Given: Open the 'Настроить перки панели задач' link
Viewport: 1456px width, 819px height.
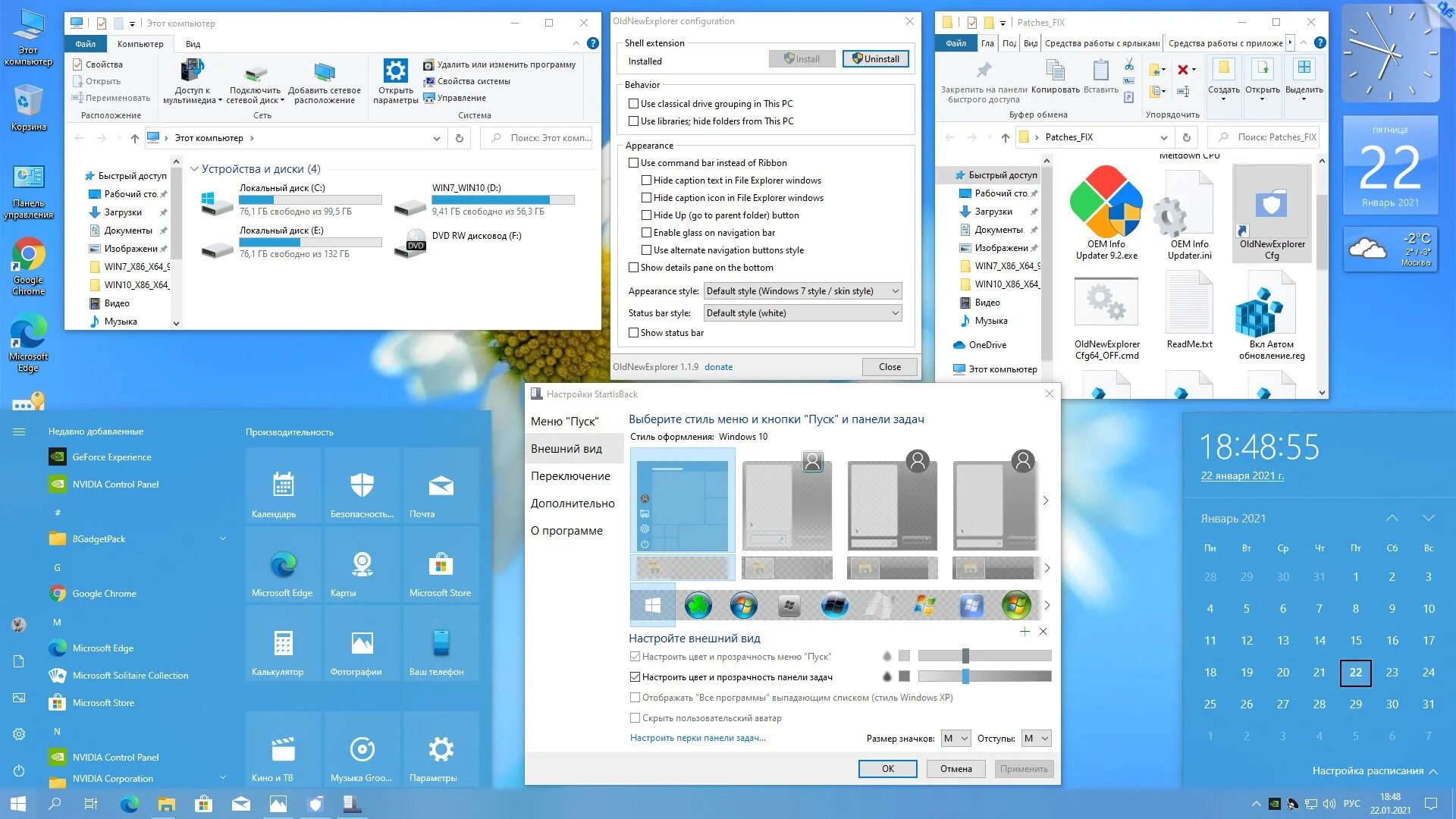Looking at the screenshot, I should [698, 738].
